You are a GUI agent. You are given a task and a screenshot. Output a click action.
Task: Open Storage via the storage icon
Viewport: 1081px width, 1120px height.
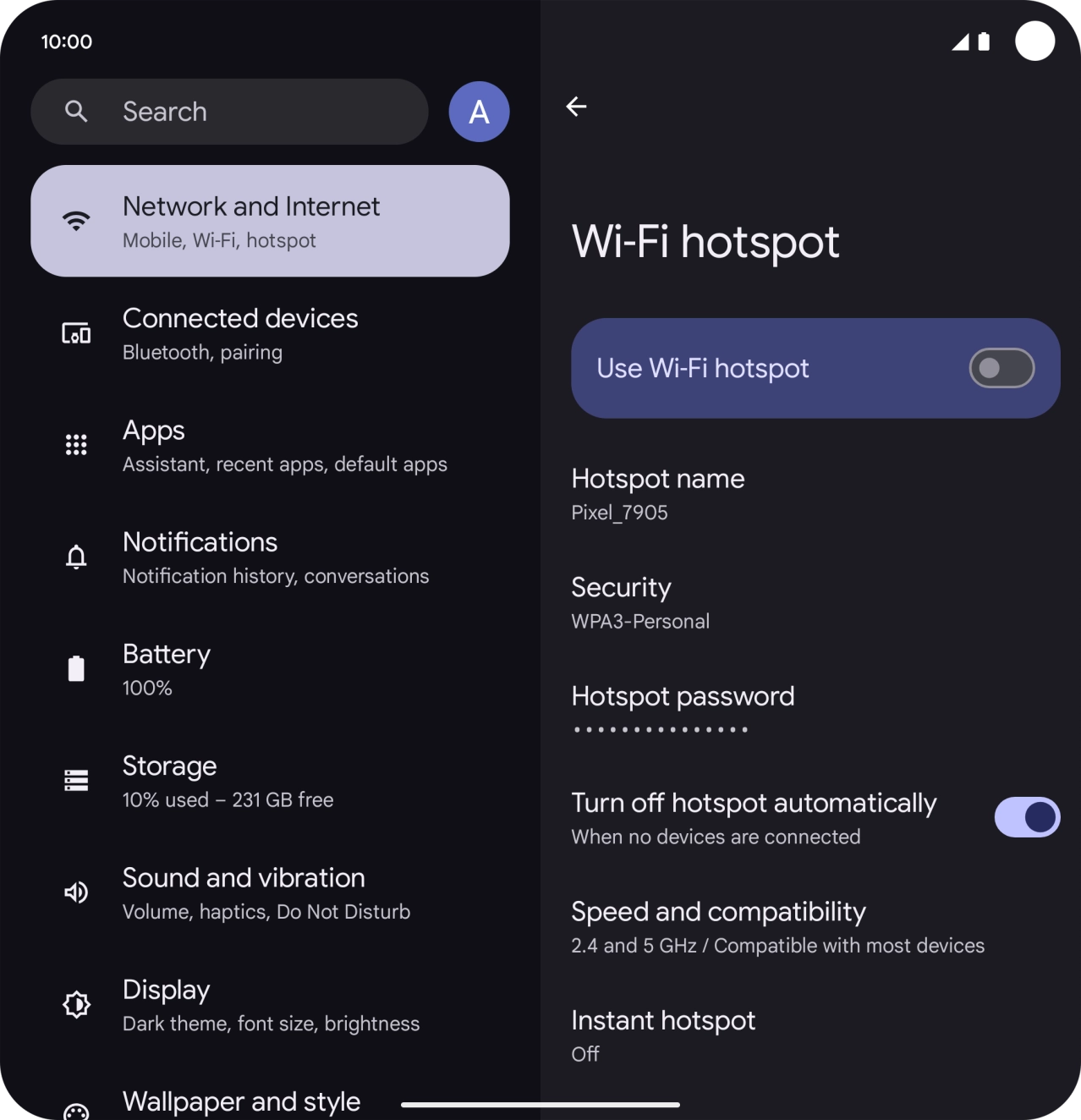tap(75, 780)
